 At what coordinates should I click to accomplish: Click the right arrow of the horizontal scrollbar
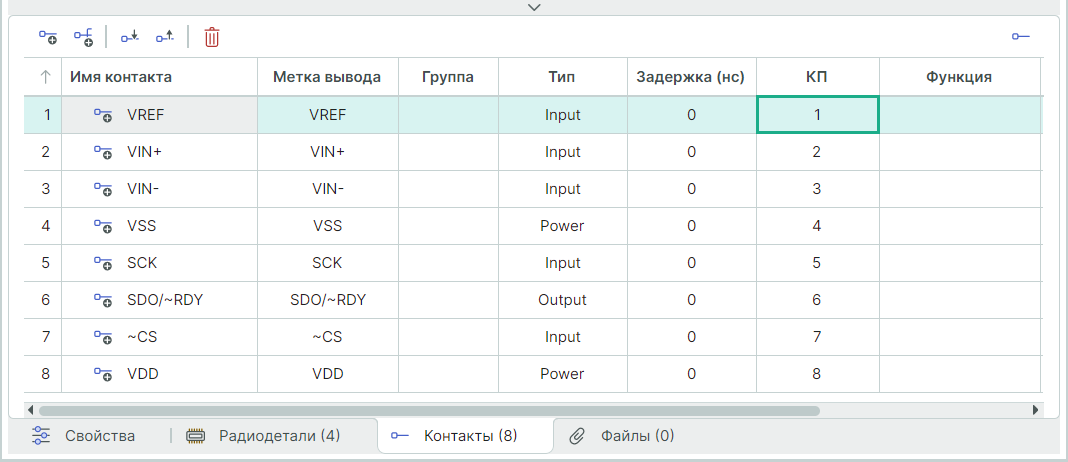point(1035,410)
